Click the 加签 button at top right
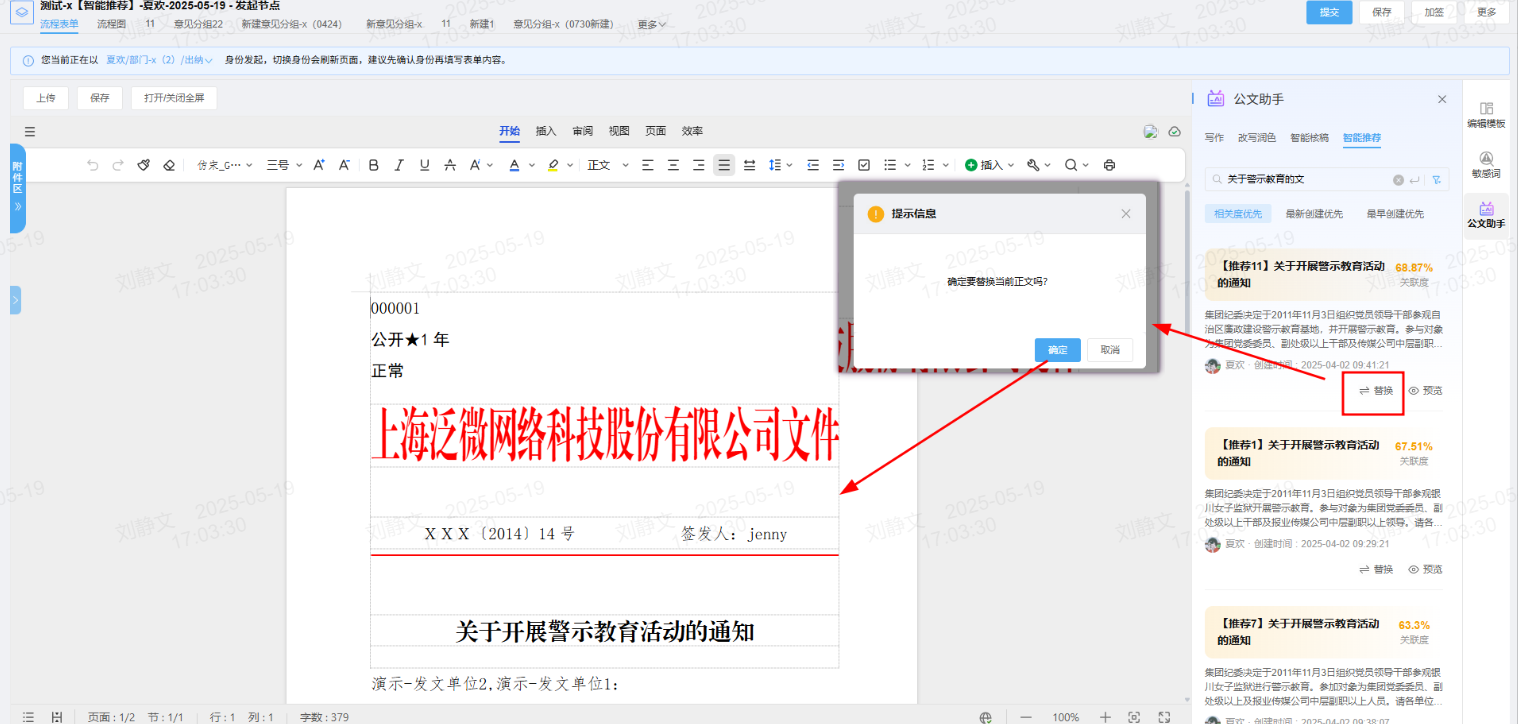 tap(1434, 12)
